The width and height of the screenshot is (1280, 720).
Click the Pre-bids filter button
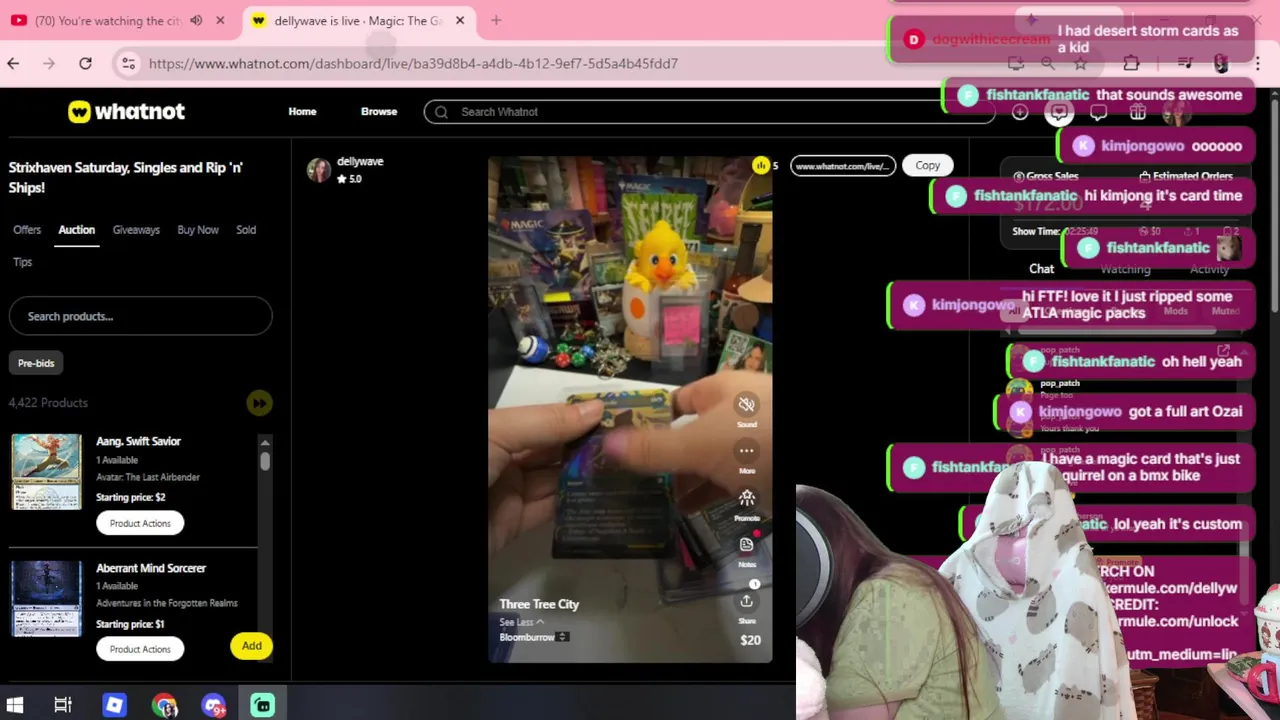click(x=36, y=363)
